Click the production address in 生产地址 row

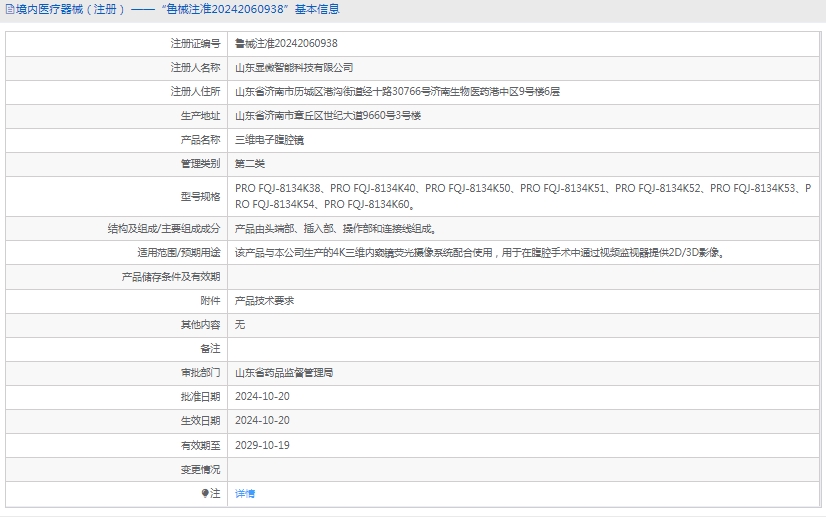[328, 116]
